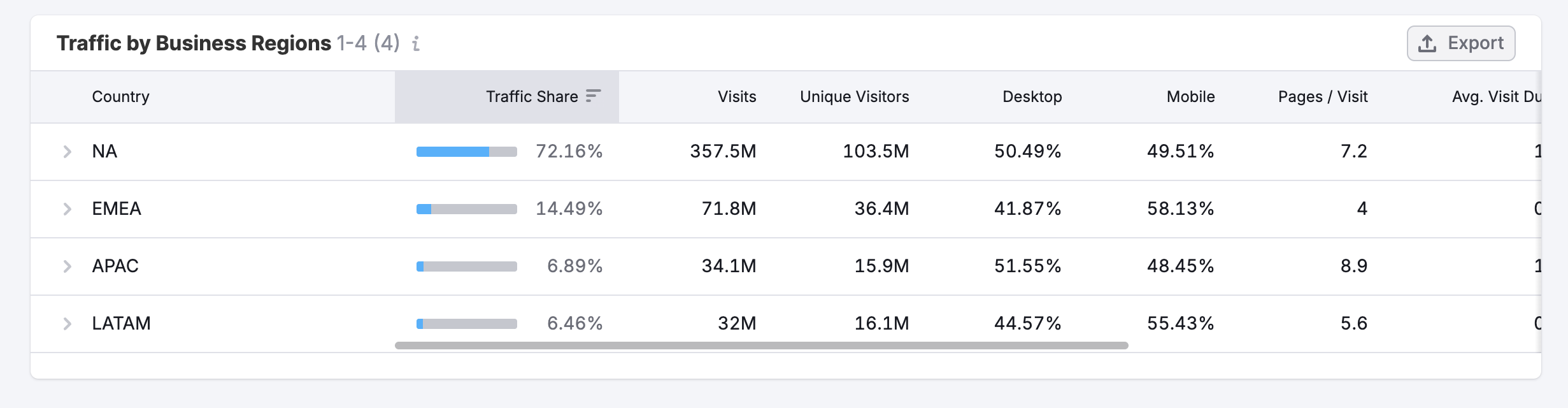Click the Traffic Share sort icon

click(593, 96)
